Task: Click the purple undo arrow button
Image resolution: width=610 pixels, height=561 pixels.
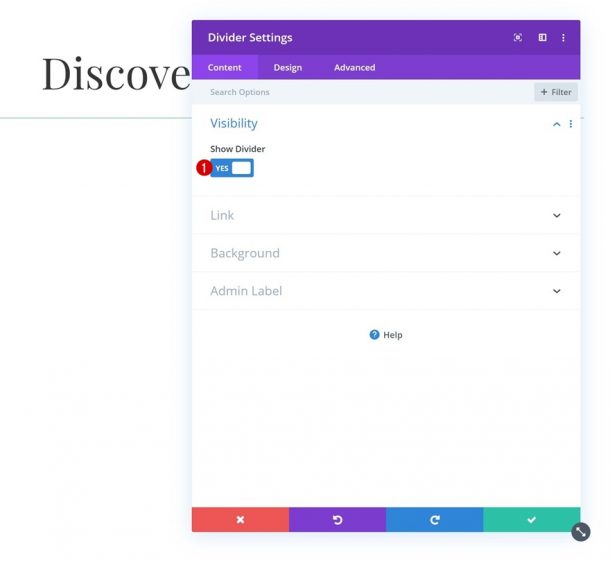Action: [337, 520]
